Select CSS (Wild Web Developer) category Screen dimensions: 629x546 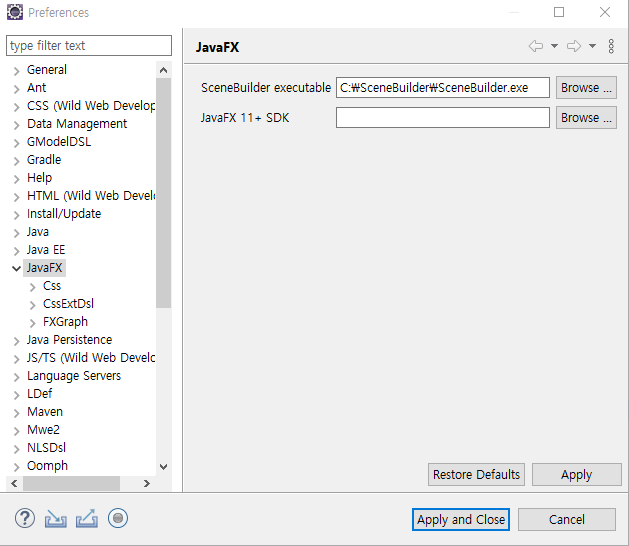[91, 106]
